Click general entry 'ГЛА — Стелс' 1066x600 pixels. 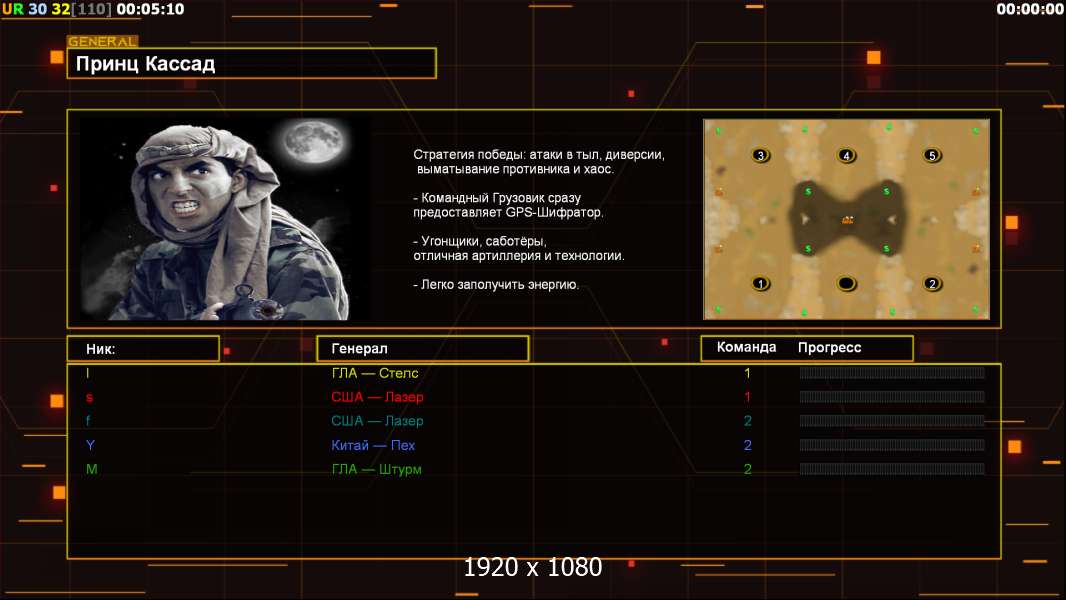coord(375,373)
